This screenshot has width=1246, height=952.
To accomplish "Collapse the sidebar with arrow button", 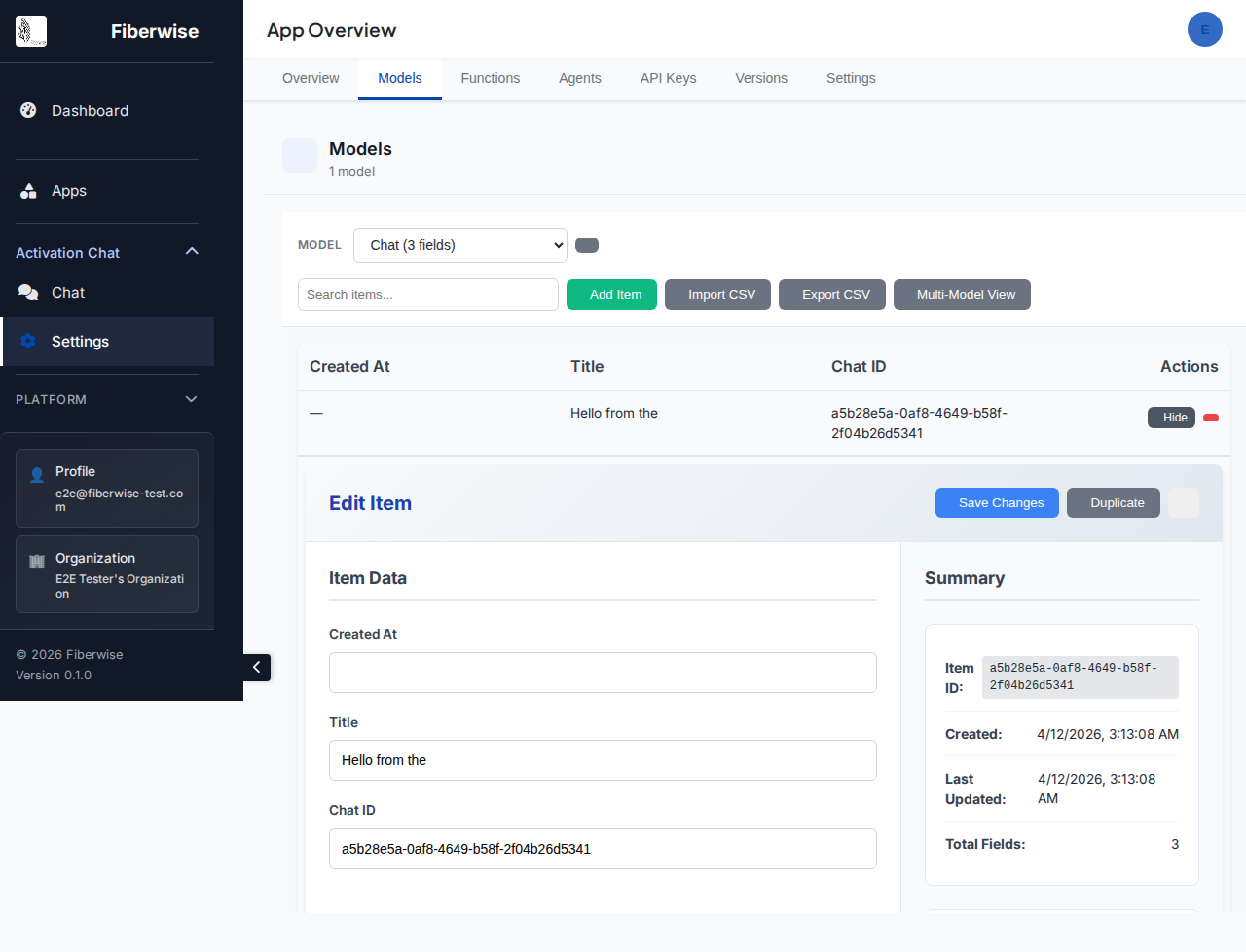I will pos(257,668).
